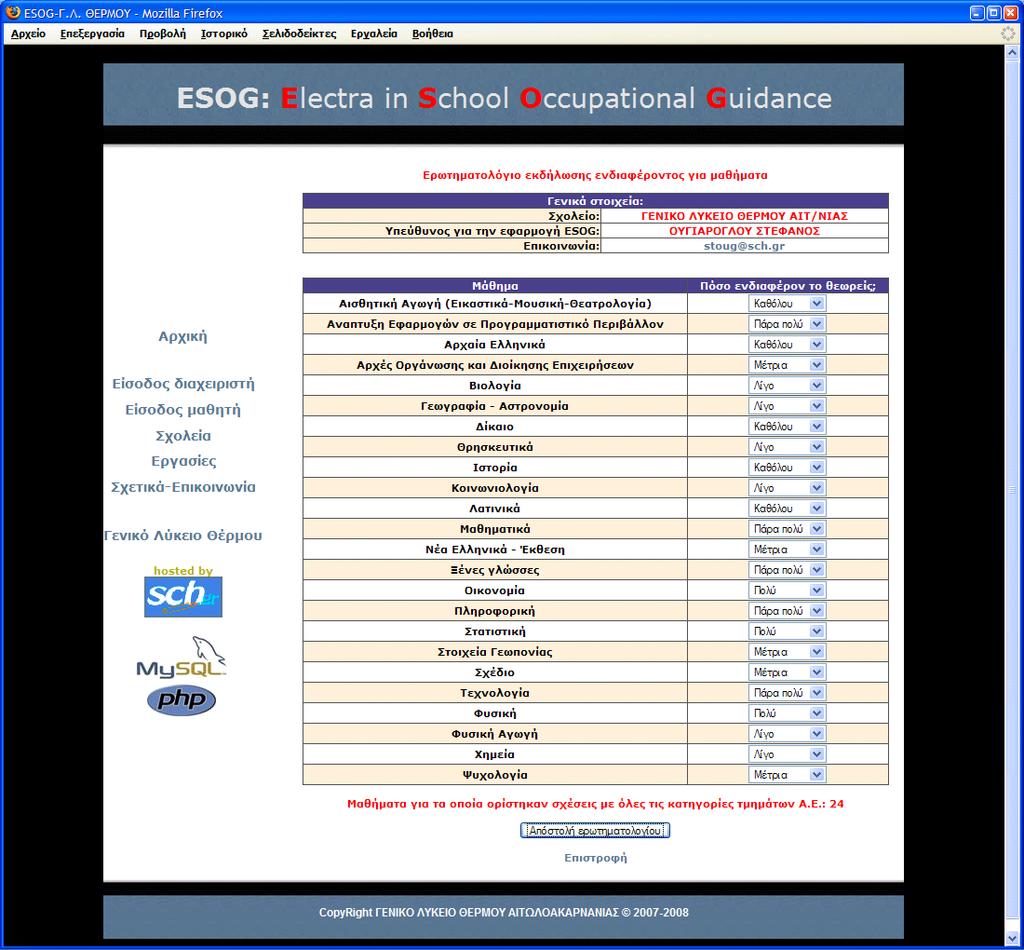Viewport: 1024px width, 950px height.
Task: Open the Κοινωνιολογία interest dropdown
Action: click(787, 488)
